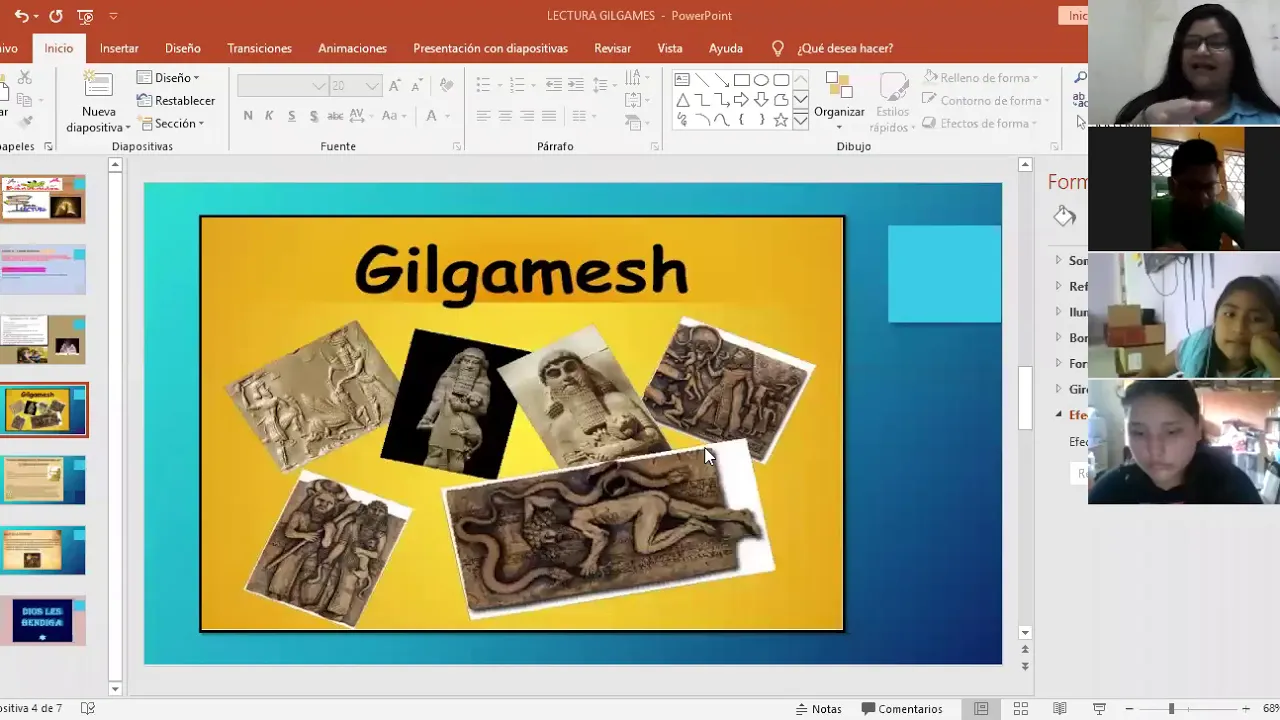Start presentation from beginning icon in quick access toolbar

(86, 16)
